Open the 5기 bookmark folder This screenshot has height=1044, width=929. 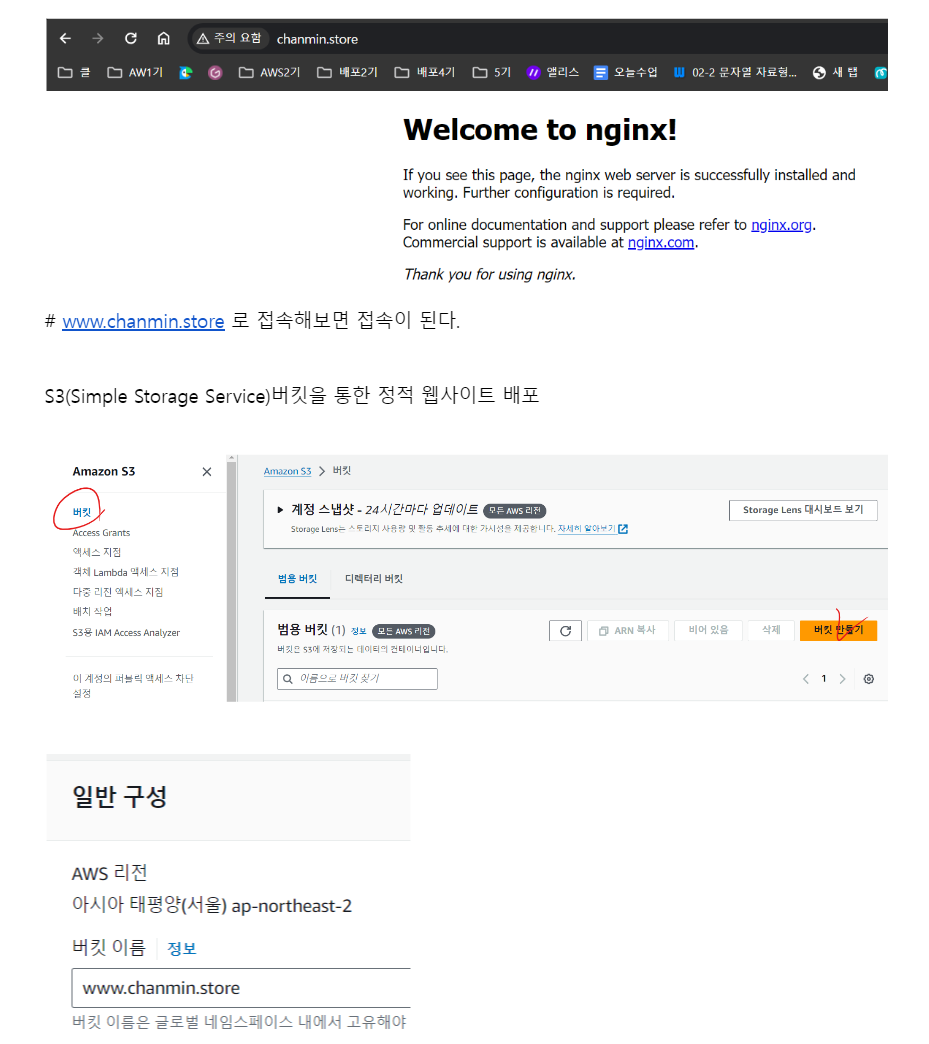491,72
